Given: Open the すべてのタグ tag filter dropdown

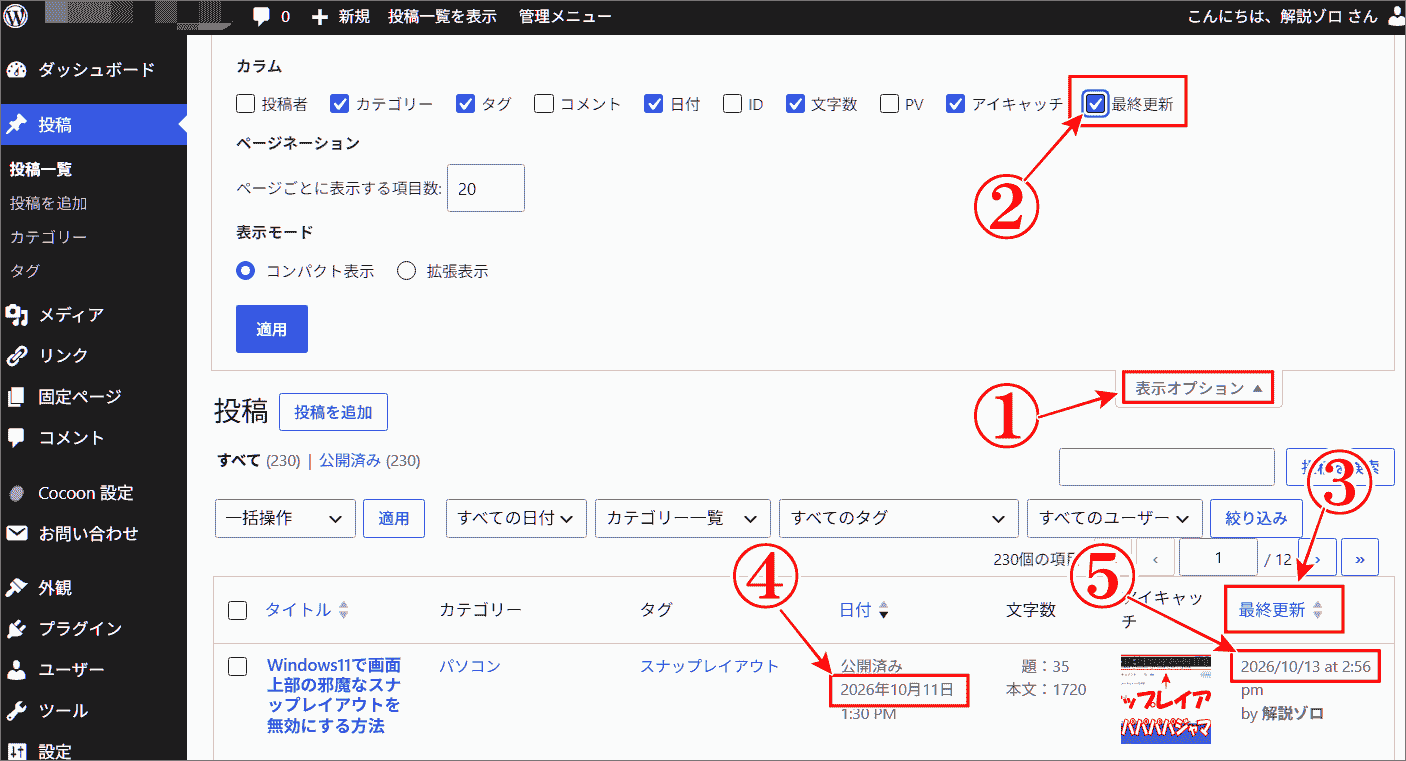Looking at the screenshot, I should pos(899,518).
